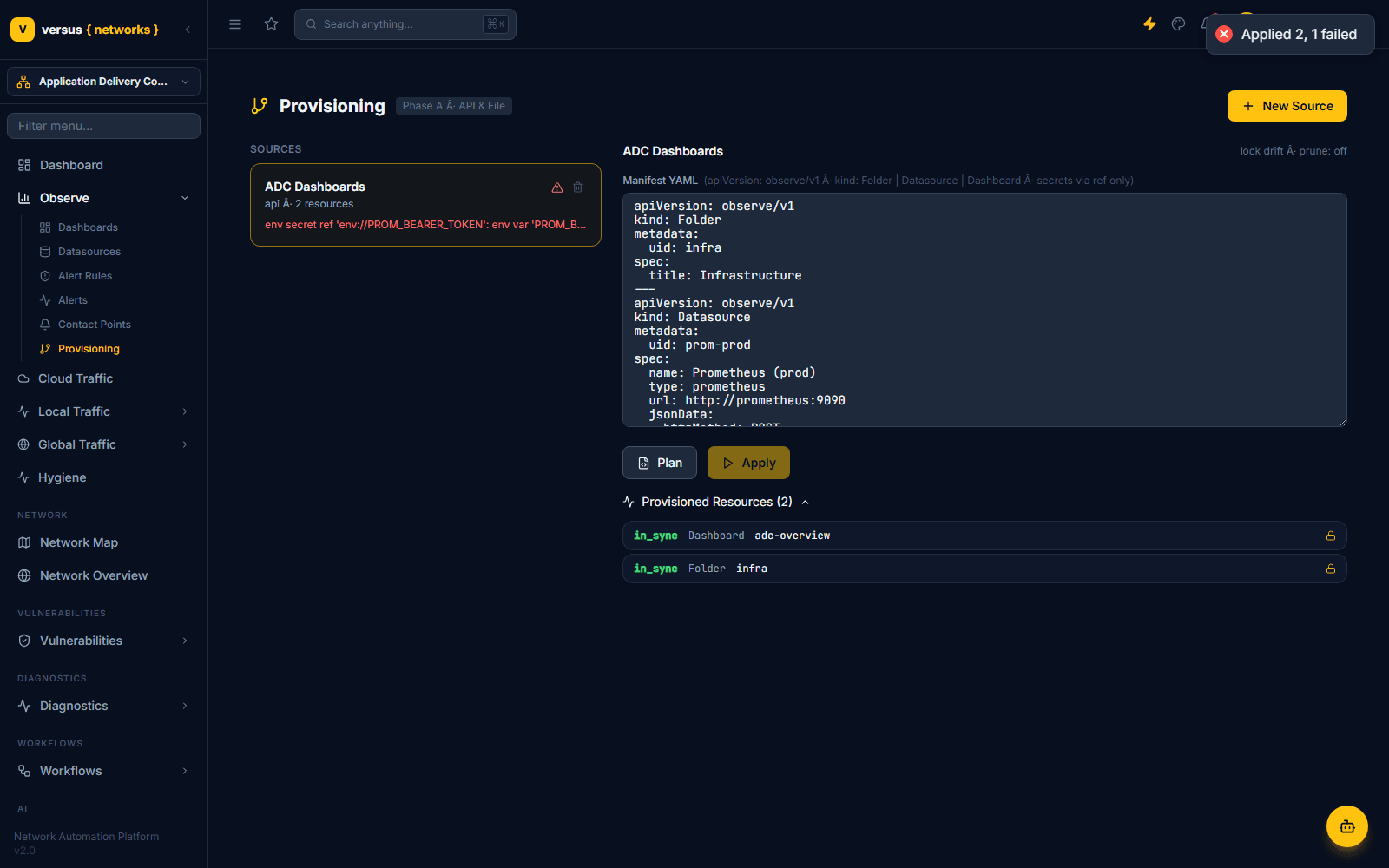Select the adc-overview Dashboard resource row

[984, 536]
